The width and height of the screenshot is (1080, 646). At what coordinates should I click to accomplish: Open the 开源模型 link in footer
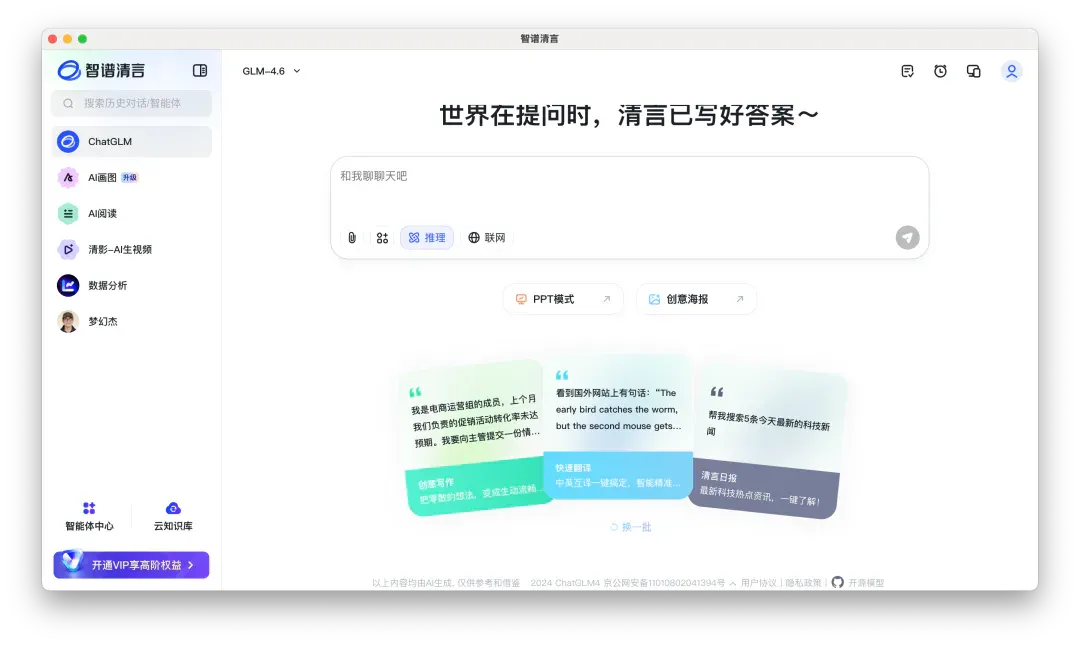(866, 583)
